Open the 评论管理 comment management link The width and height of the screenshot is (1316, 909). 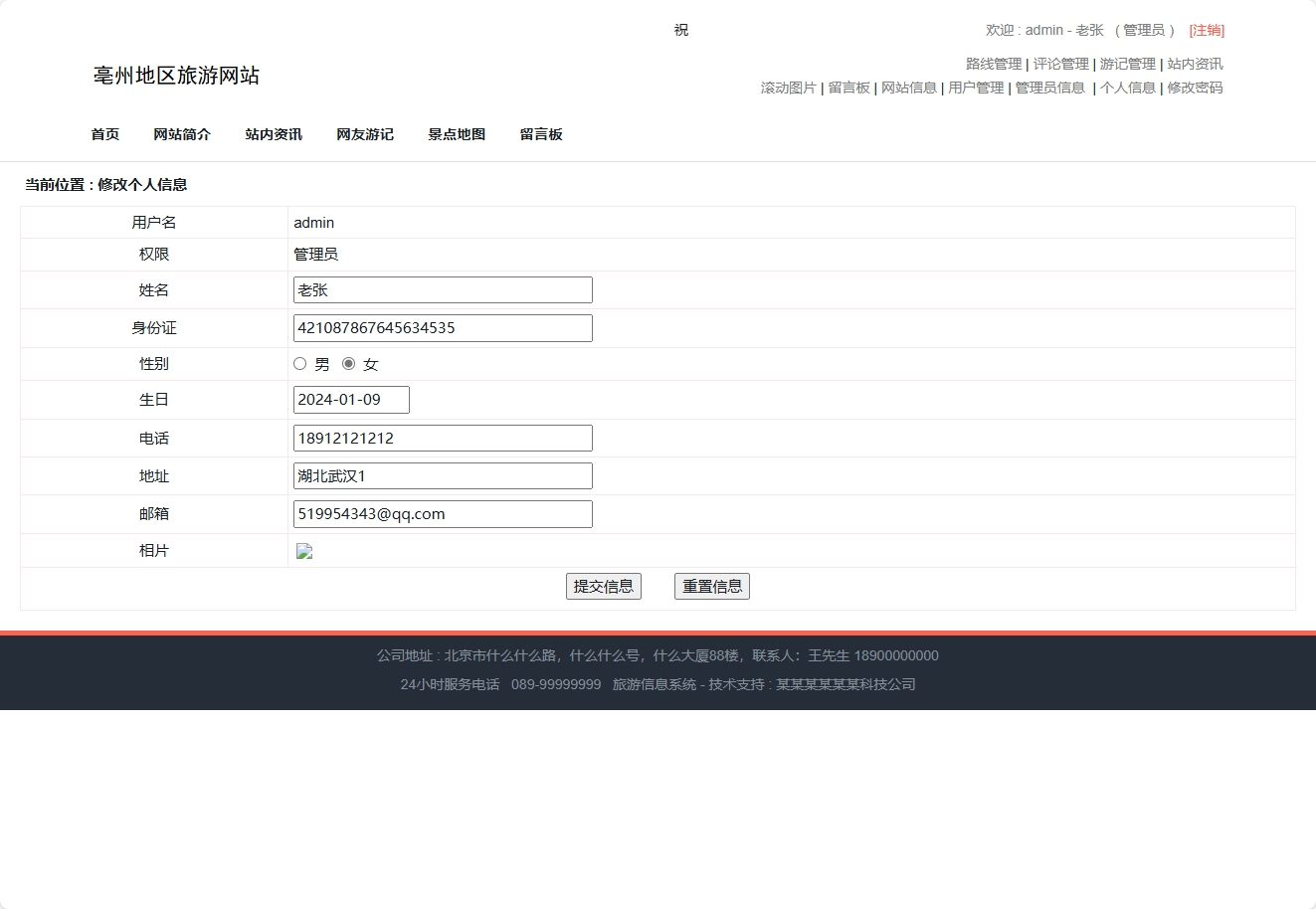1061,63
